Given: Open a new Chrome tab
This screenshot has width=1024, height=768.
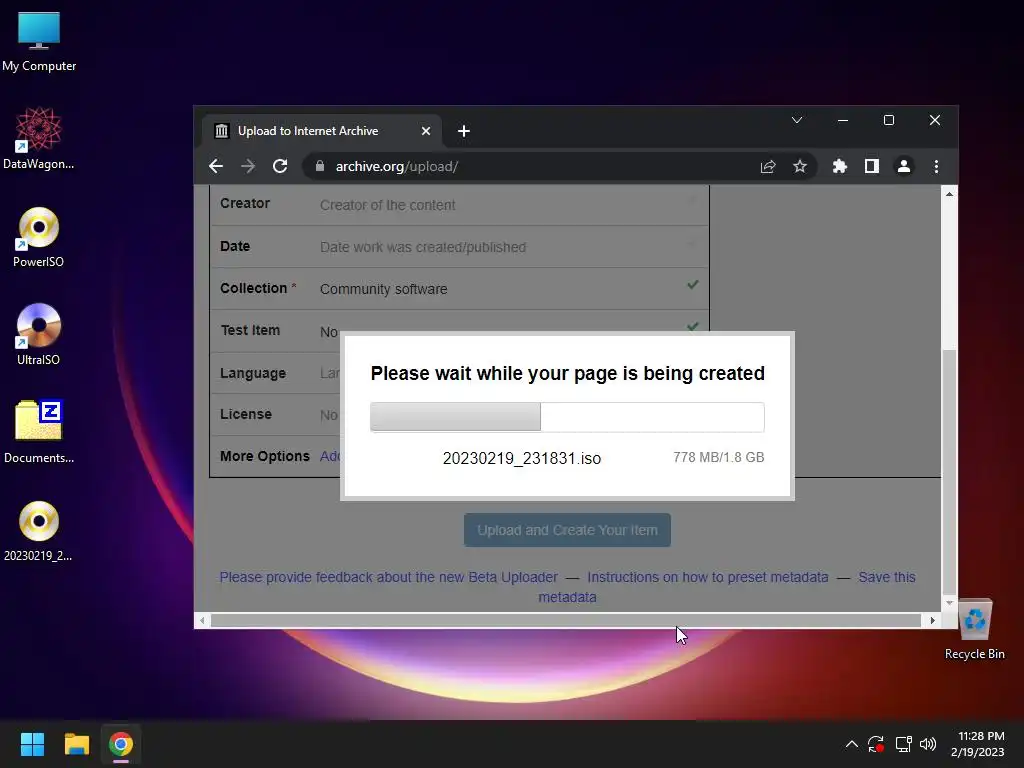Looking at the screenshot, I should (x=464, y=131).
